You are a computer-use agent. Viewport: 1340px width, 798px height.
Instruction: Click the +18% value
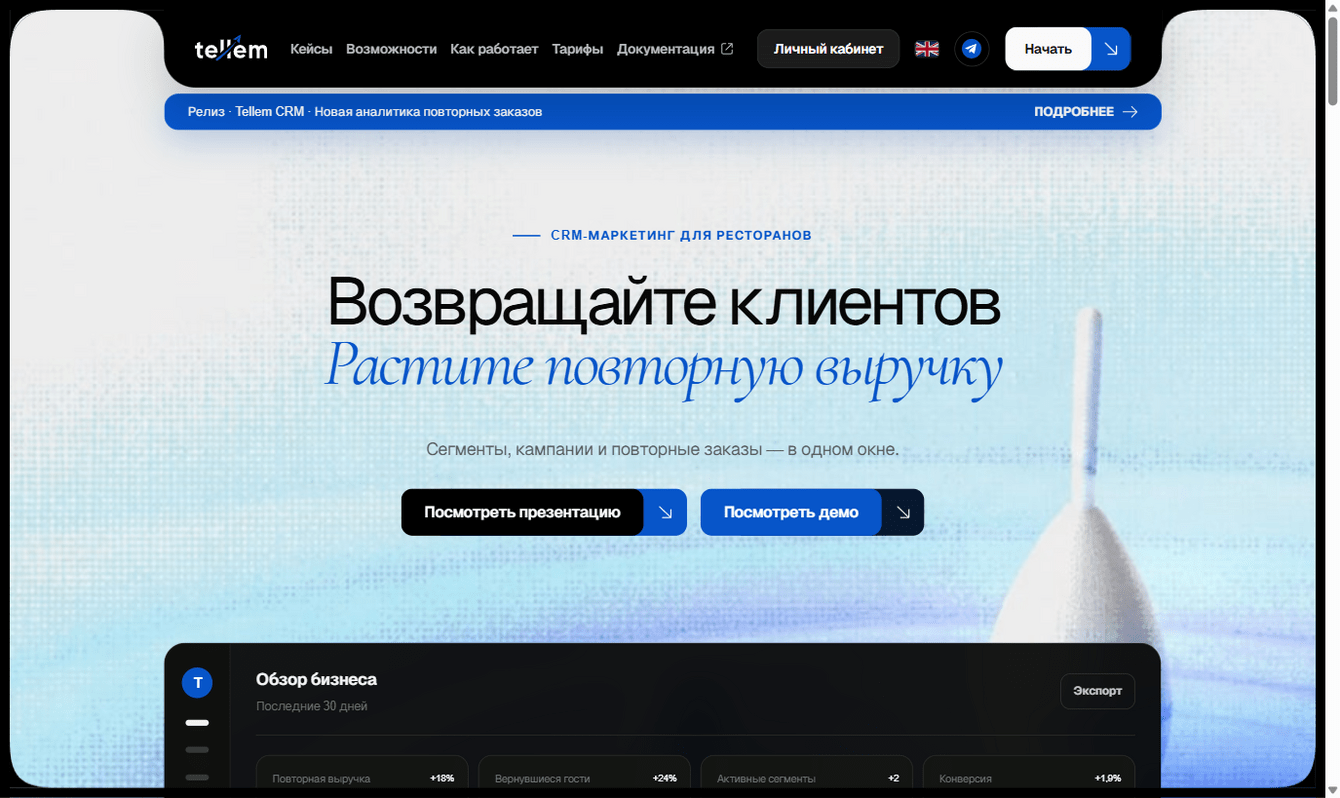tap(442, 778)
